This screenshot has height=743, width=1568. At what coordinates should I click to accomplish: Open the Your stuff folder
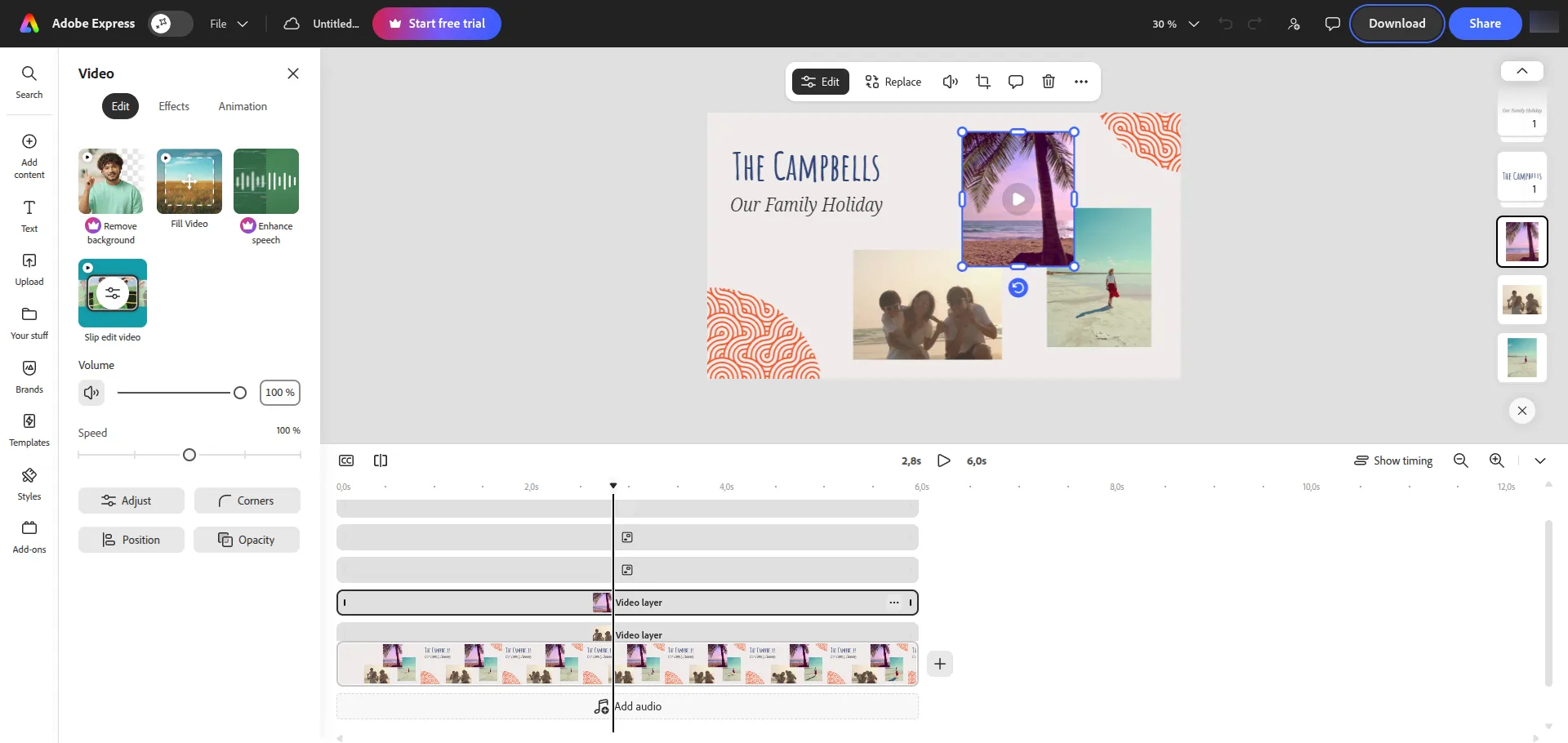click(29, 323)
